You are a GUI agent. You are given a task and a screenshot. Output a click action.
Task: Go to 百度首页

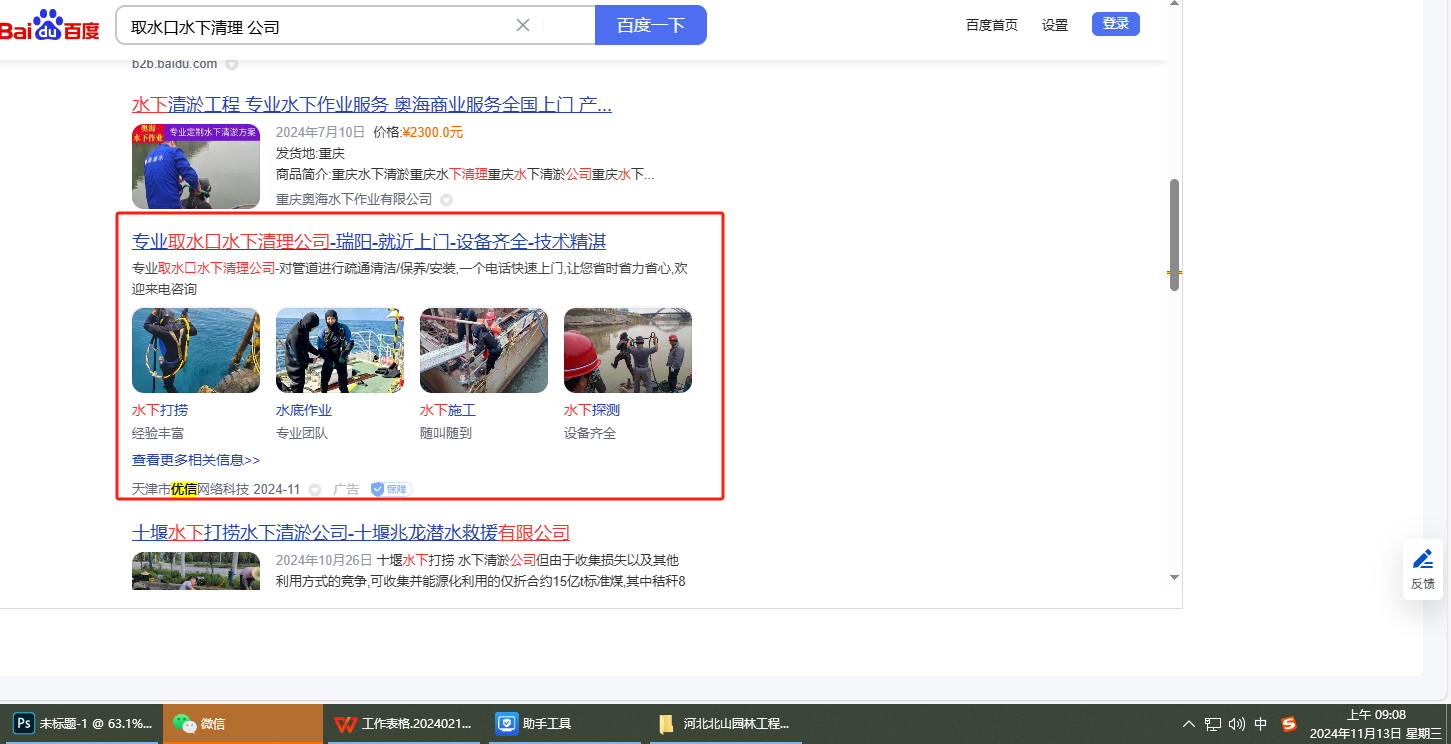pos(992,25)
